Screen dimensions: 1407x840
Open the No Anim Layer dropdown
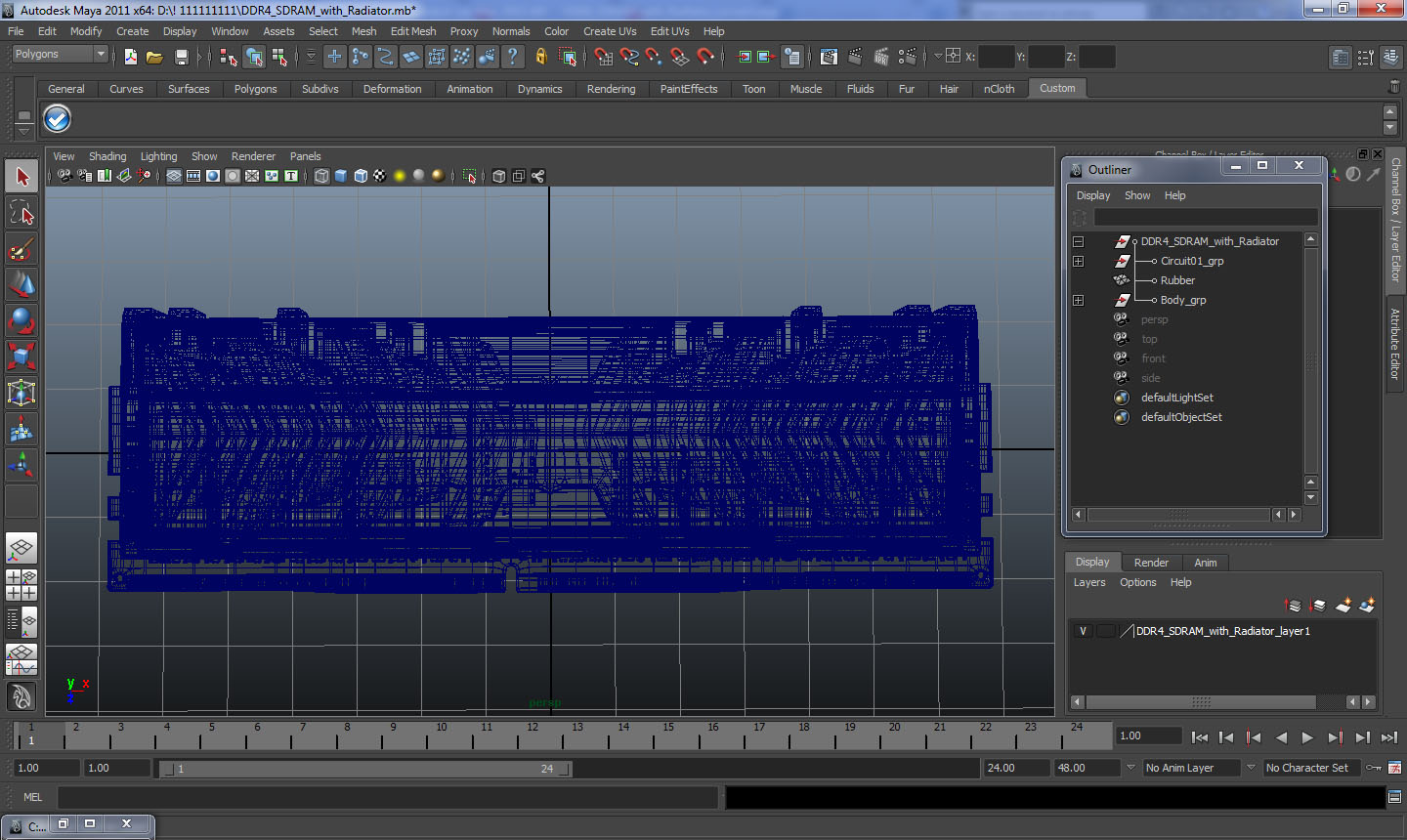[x=1192, y=768]
